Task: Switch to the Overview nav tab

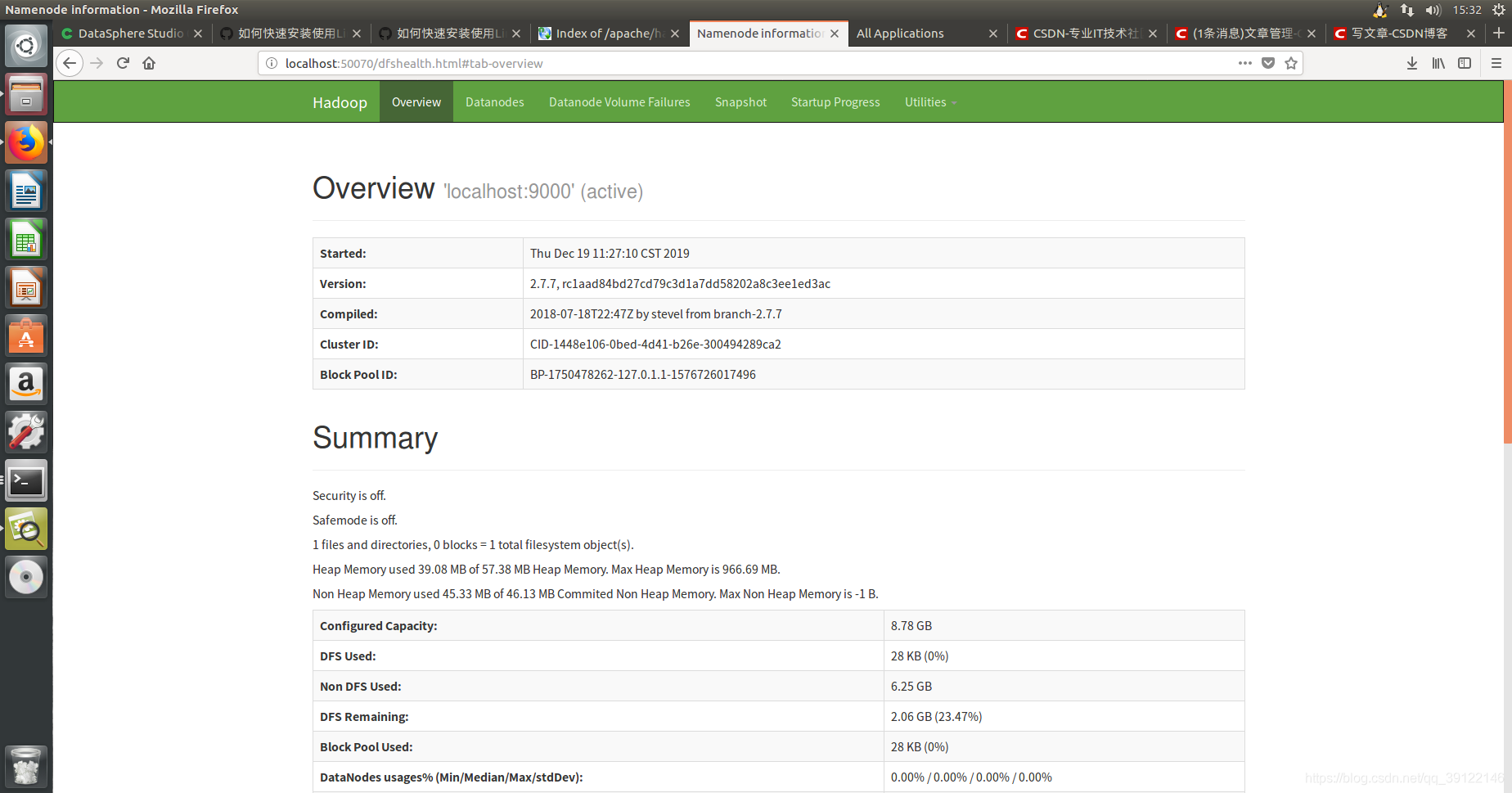Action: coord(416,102)
